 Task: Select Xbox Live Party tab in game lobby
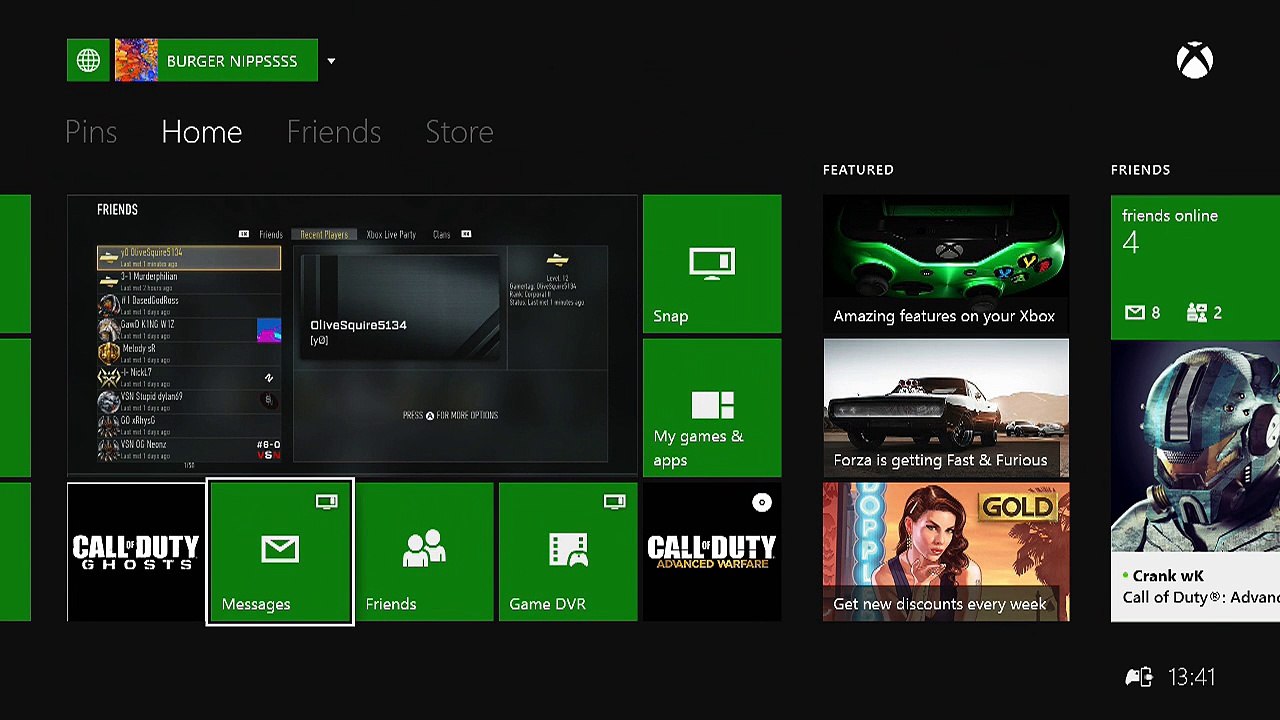(391, 234)
